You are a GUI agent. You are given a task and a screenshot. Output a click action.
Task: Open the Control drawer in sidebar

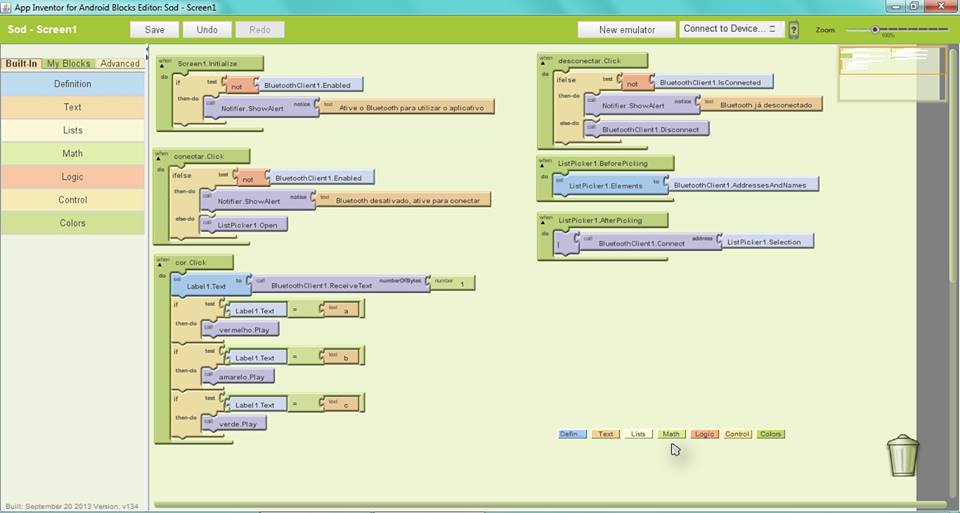[x=72, y=200]
